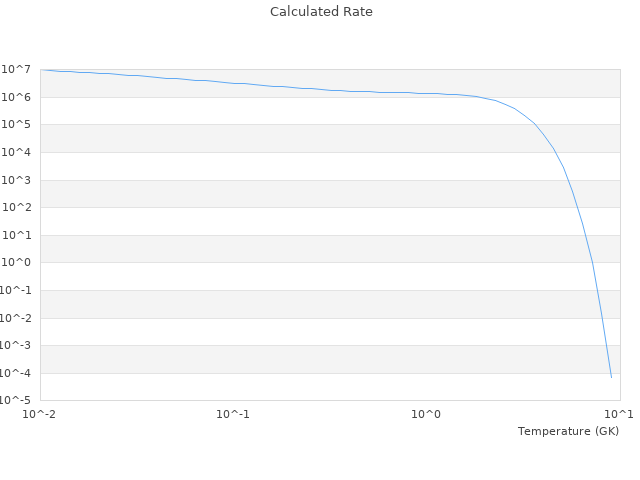Viewport: 640px width, 480px height.
Task: Select the 10^-1 label on the horizontal axis
Action: pos(233,414)
